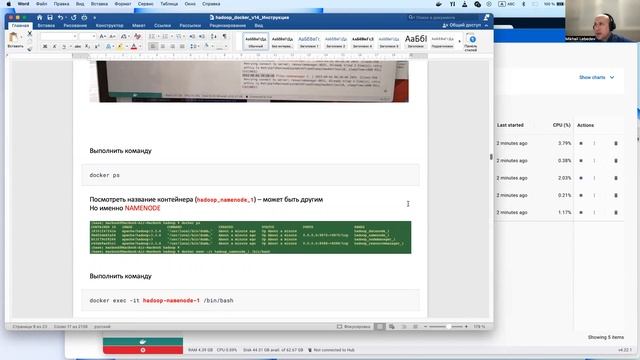Viewport: 640px width, 360px height.
Task: Click the Print icon in the quick access toolbar
Action: point(84,18)
